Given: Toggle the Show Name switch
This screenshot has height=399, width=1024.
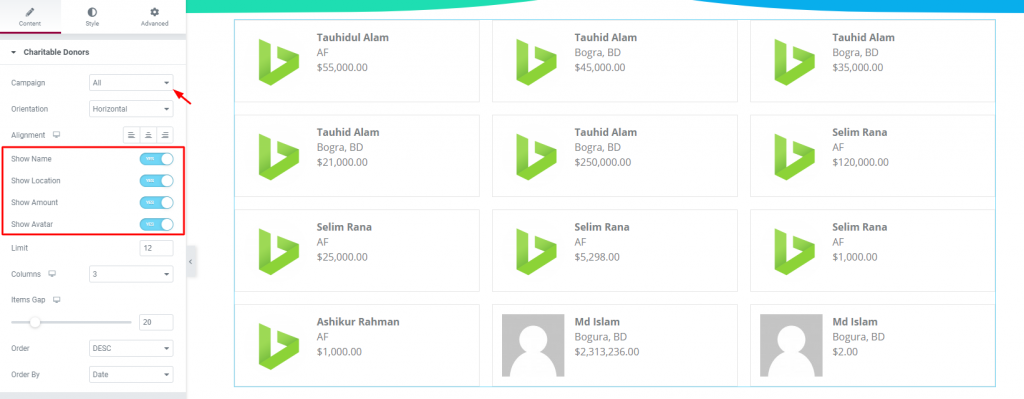Looking at the screenshot, I should [156, 159].
